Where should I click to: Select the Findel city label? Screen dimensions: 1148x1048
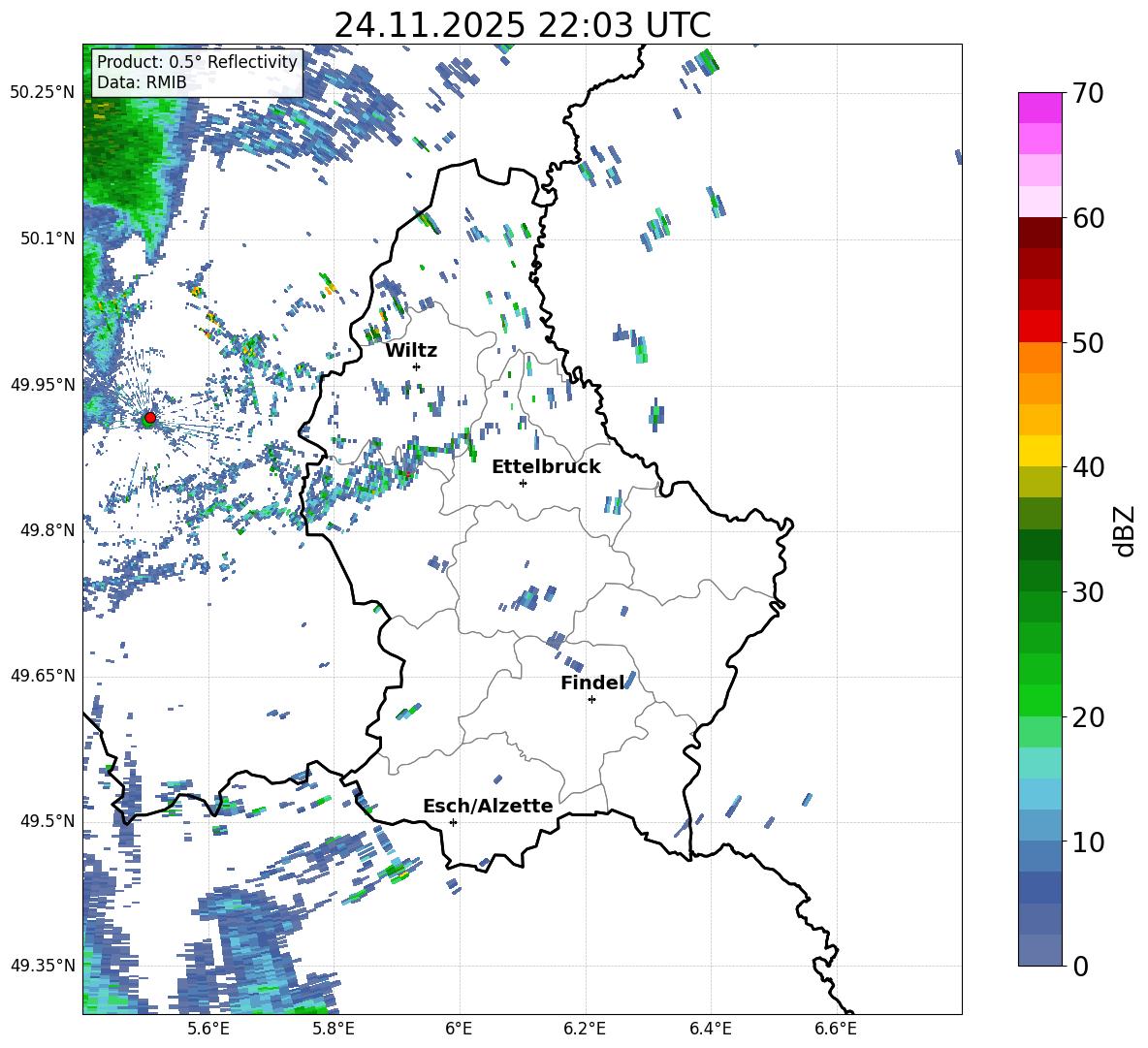pyautogui.click(x=592, y=683)
